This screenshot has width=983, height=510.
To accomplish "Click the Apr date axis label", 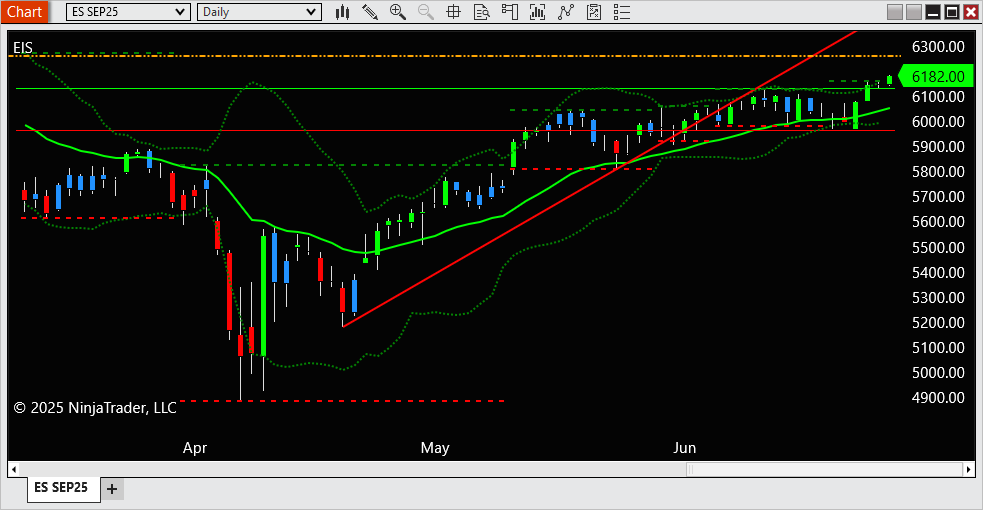I will coord(195,448).
